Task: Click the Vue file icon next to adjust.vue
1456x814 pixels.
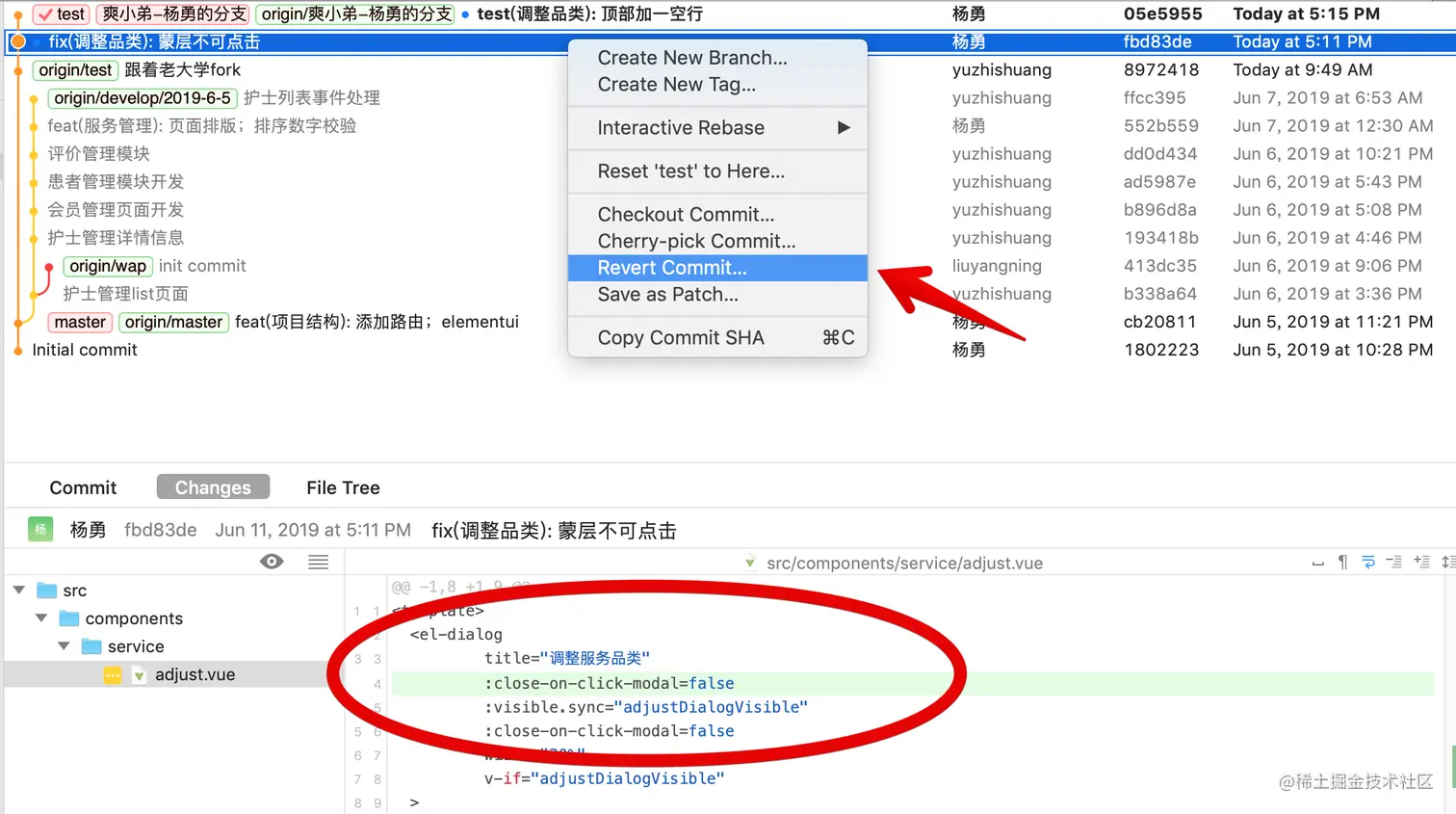Action: click(139, 675)
